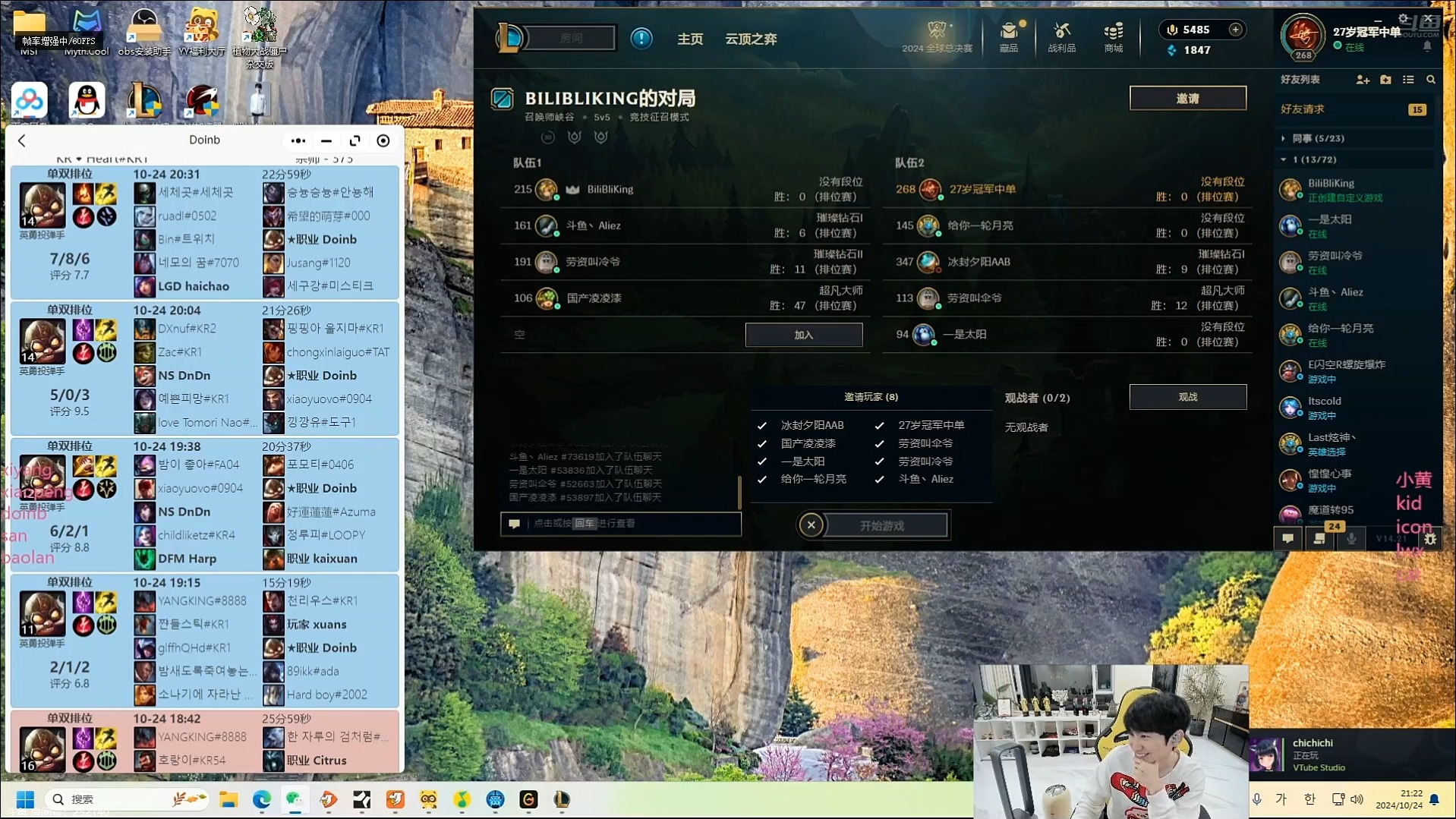Click the add-currency plus icon beside 5485
This screenshot has width=1456, height=819.
(x=1236, y=30)
